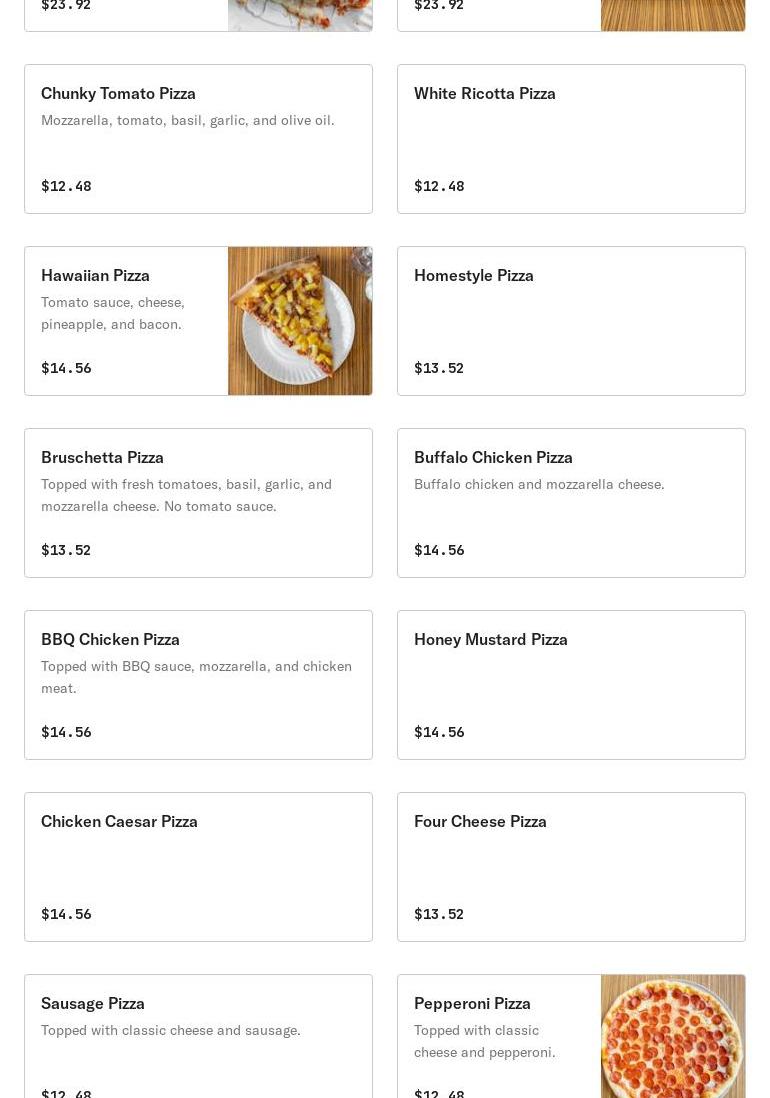
Task: Pick the Honey Mustard Pizza card
Action: click(571, 685)
